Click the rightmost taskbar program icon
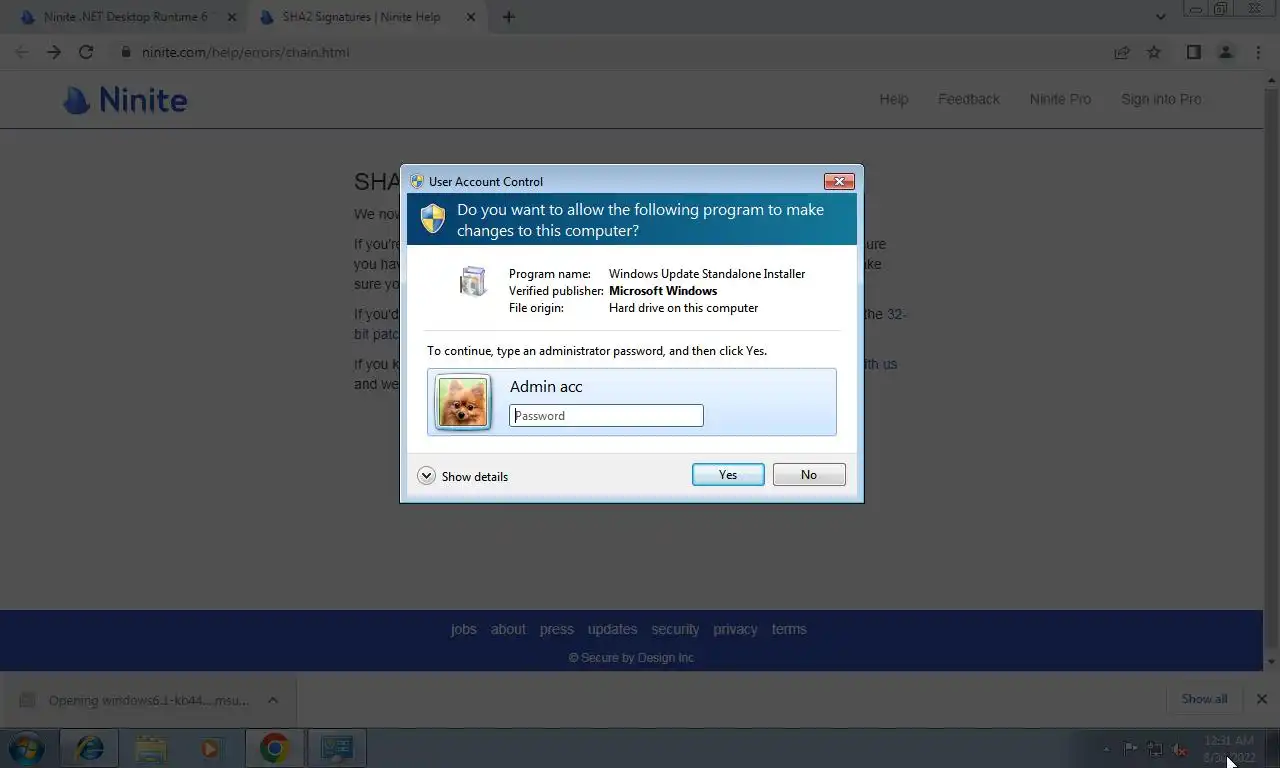The height and width of the screenshot is (768, 1280). pyautogui.click(x=336, y=748)
